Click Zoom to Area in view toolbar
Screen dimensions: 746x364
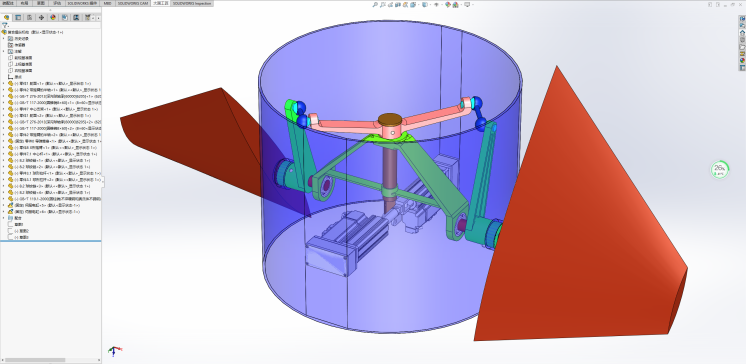point(383,5)
